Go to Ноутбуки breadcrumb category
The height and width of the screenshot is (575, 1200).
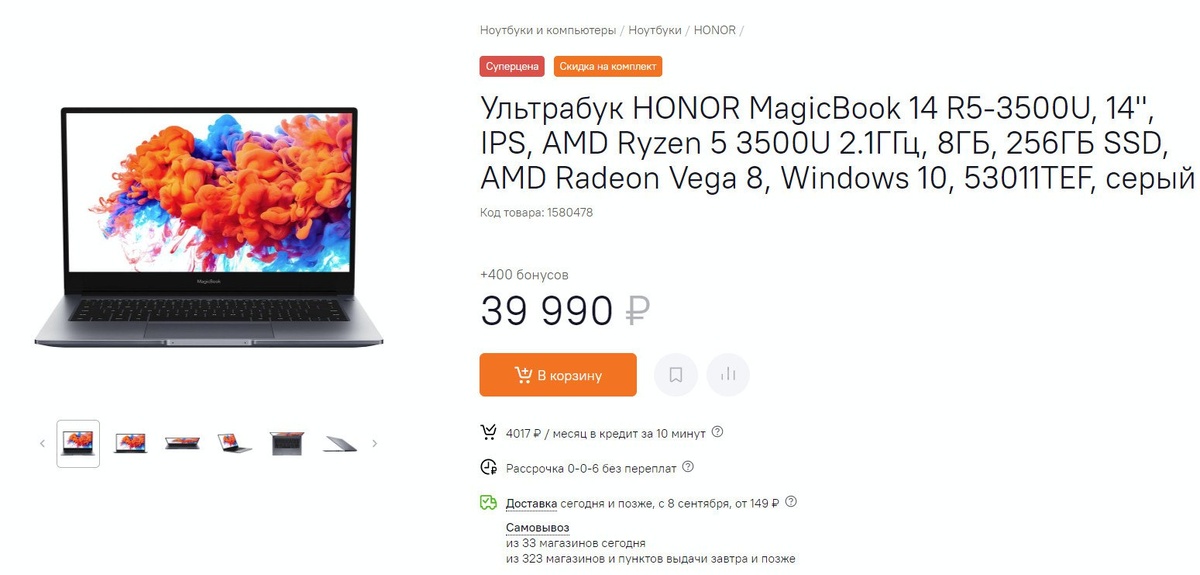pyautogui.click(x=655, y=30)
